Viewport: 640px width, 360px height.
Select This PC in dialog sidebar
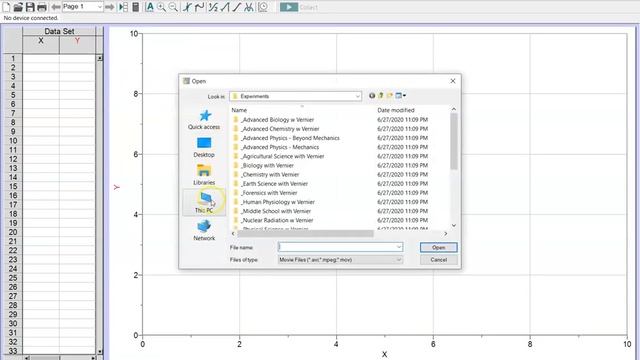[x=204, y=202]
